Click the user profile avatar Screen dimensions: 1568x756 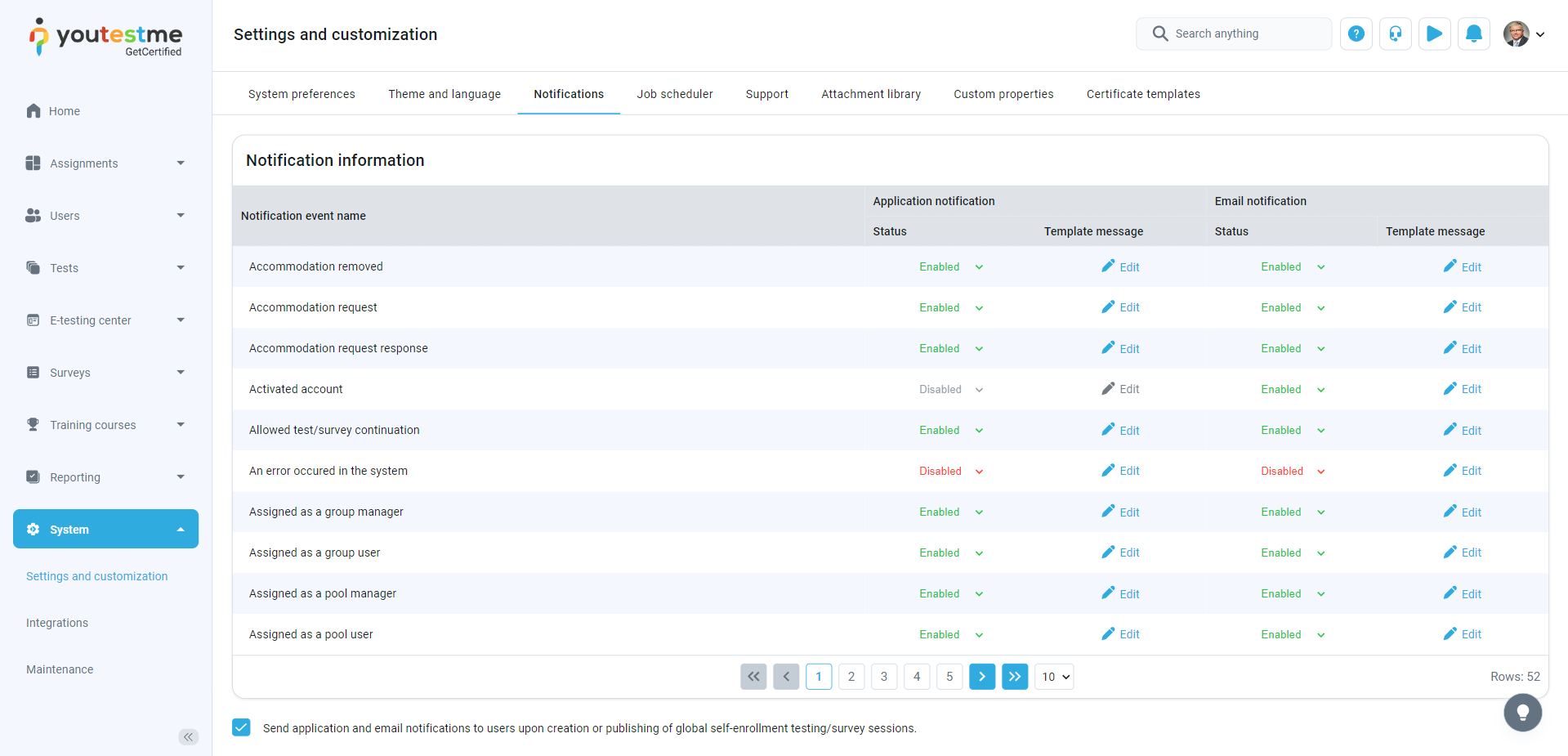[1517, 34]
